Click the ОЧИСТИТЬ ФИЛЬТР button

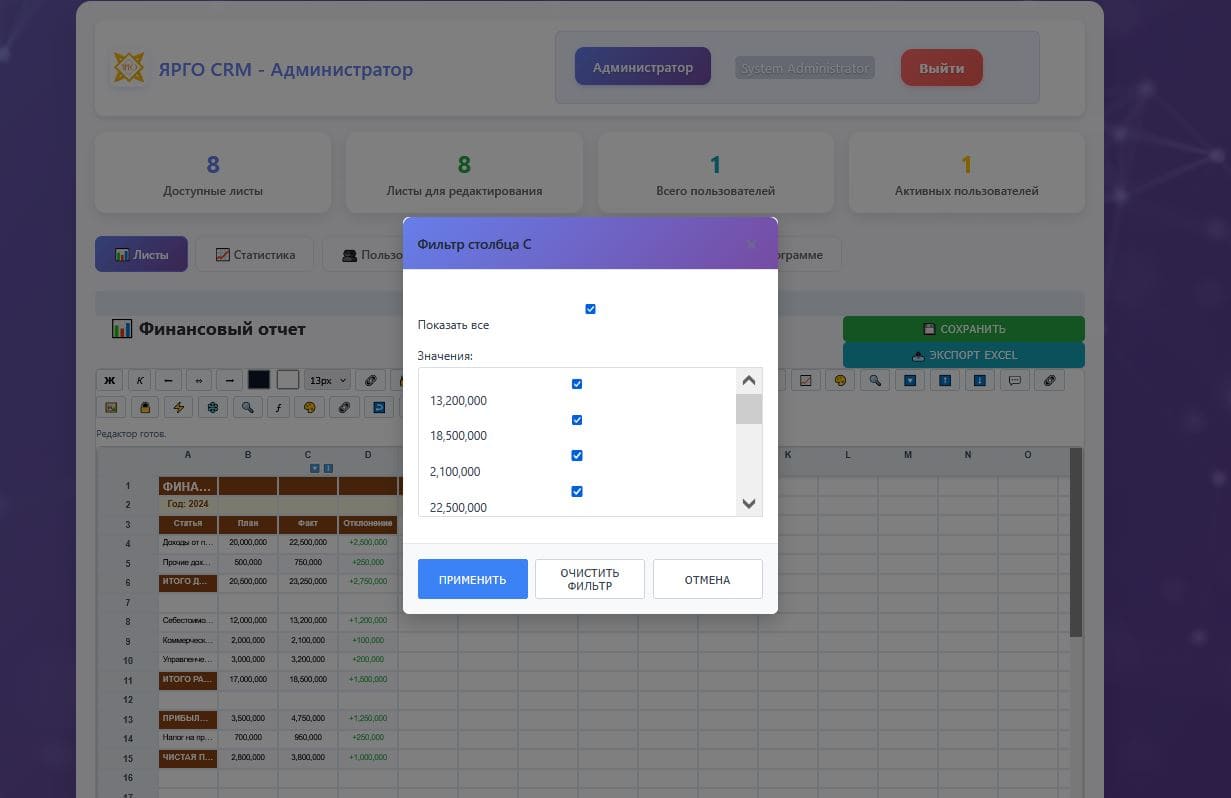pyautogui.click(x=590, y=579)
